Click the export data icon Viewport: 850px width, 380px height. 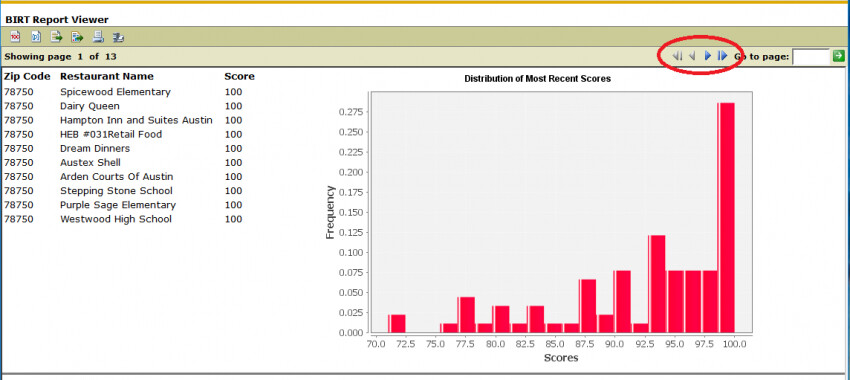(56, 37)
